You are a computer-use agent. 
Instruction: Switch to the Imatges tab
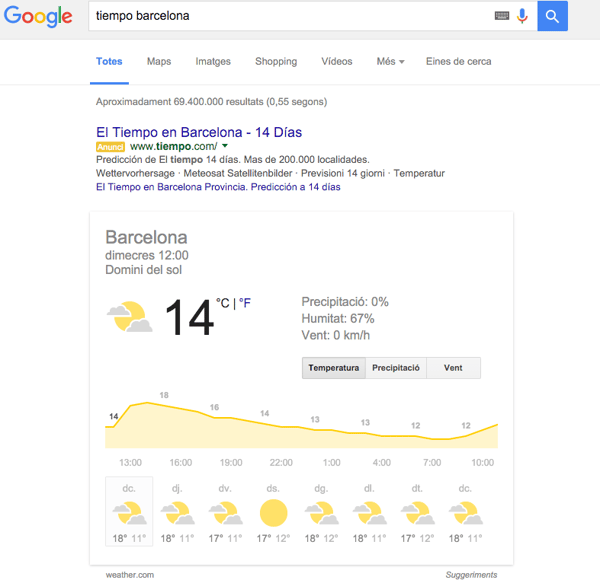(x=213, y=62)
